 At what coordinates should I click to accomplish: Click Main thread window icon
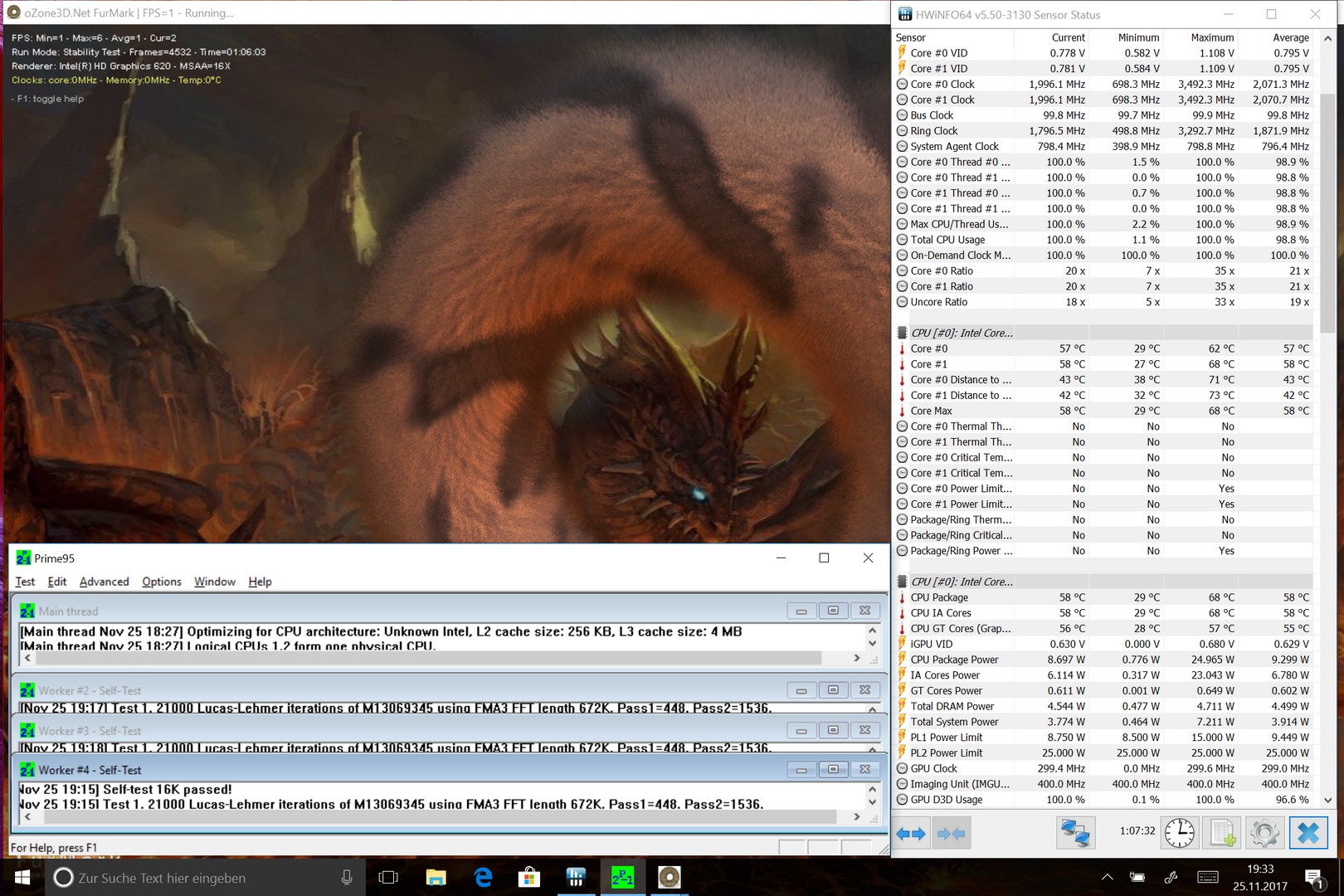pos(27,611)
